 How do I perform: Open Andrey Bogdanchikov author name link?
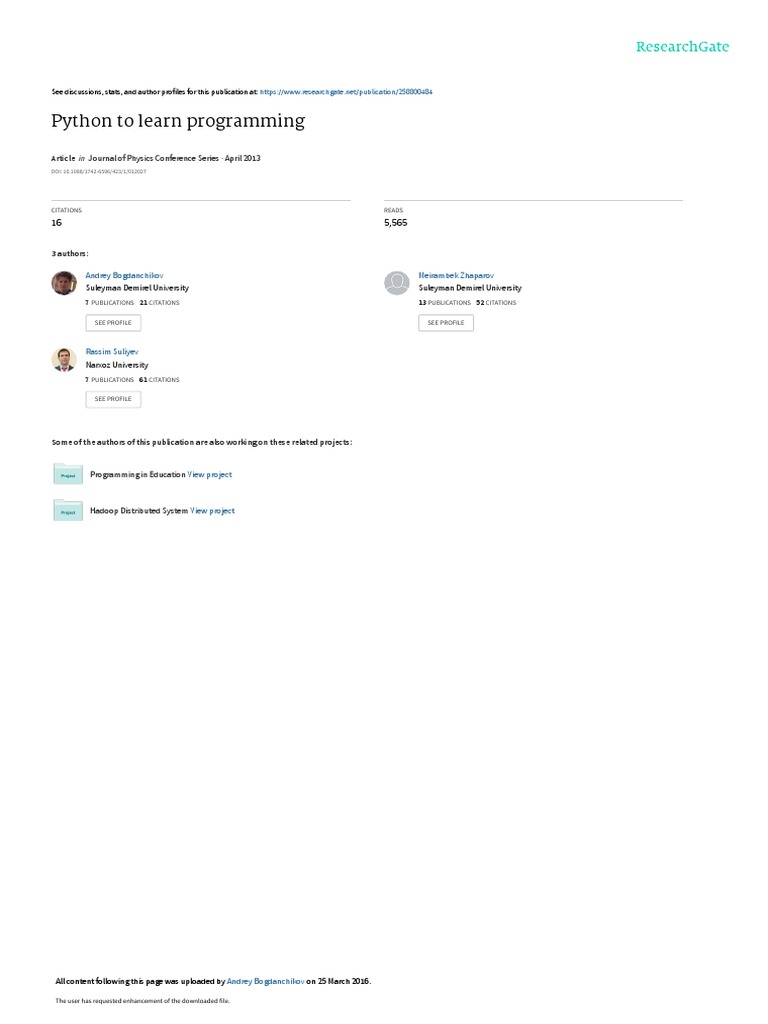tap(124, 276)
